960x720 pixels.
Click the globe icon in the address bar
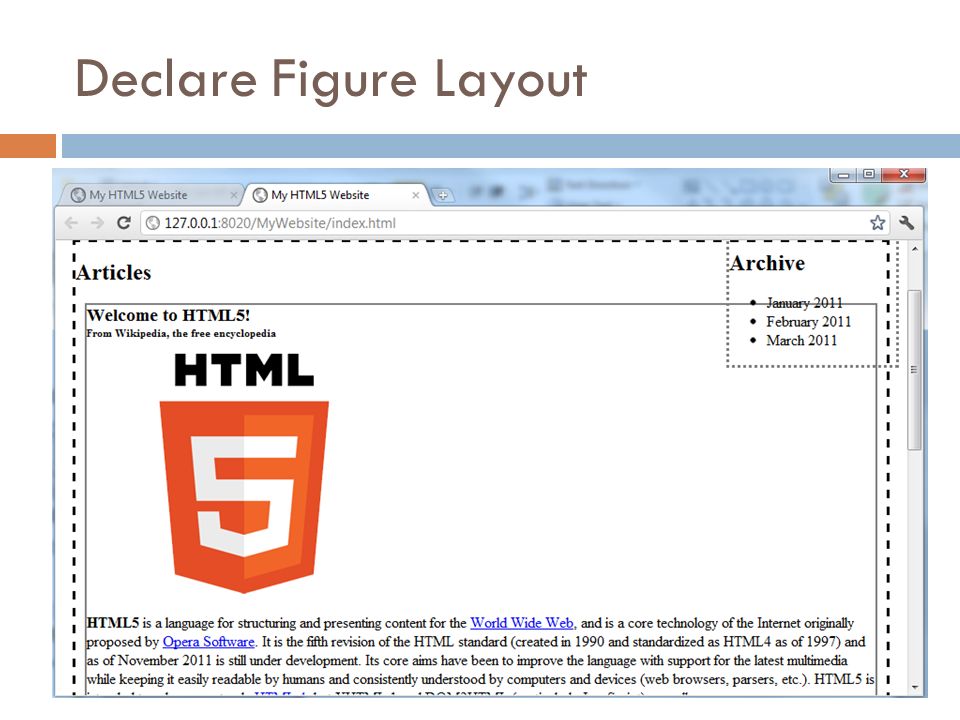coord(153,223)
